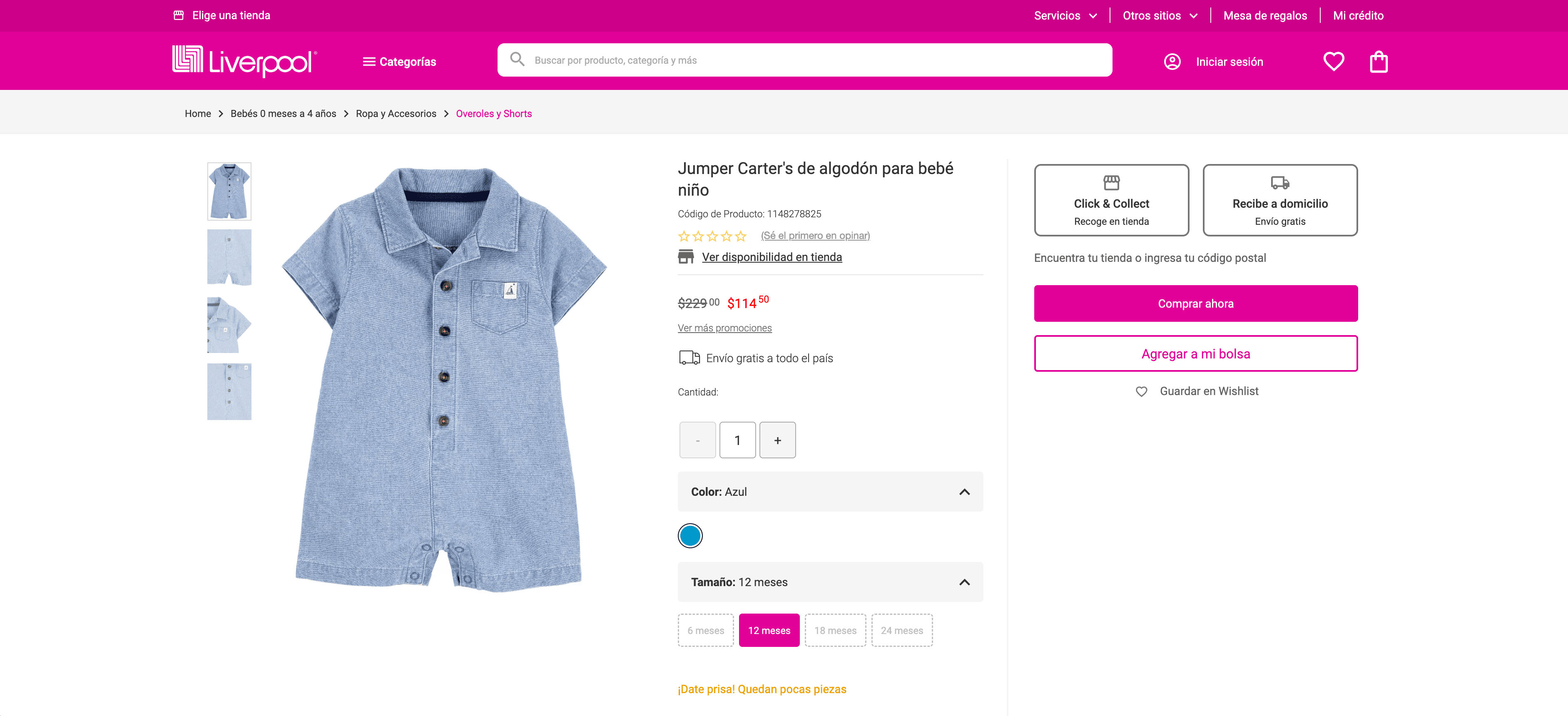The image size is (1568, 716).
Task: Open the Otros sitios dropdown
Action: click(1160, 16)
